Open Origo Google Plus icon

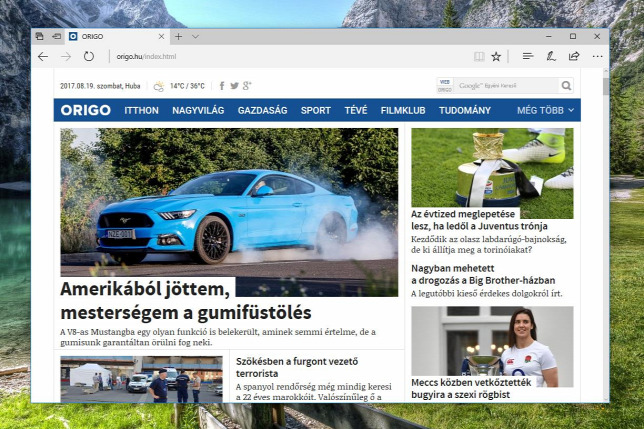[247, 86]
